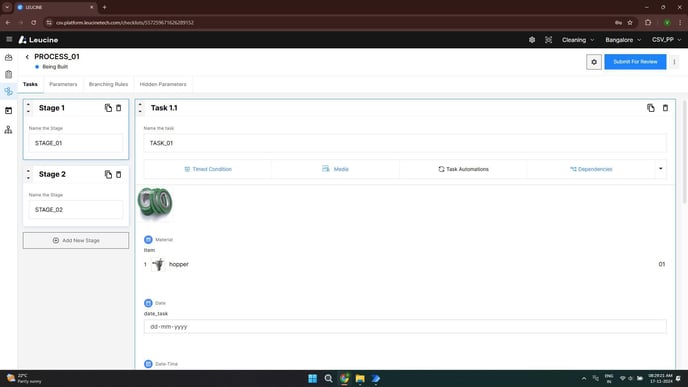Open process settings gear button

point(594,62)
